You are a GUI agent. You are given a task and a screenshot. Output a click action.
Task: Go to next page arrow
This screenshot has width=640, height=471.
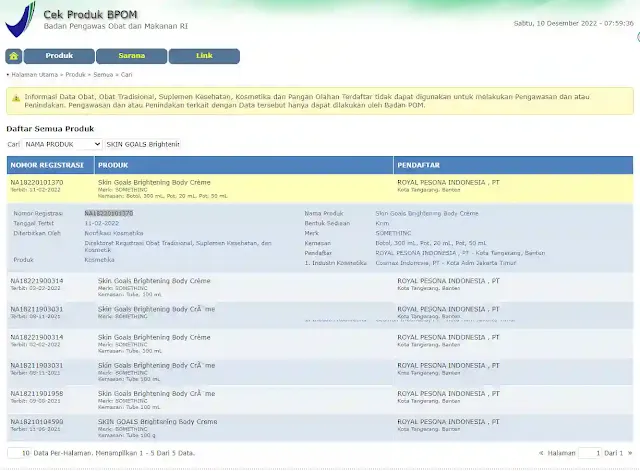click(630, 453)
